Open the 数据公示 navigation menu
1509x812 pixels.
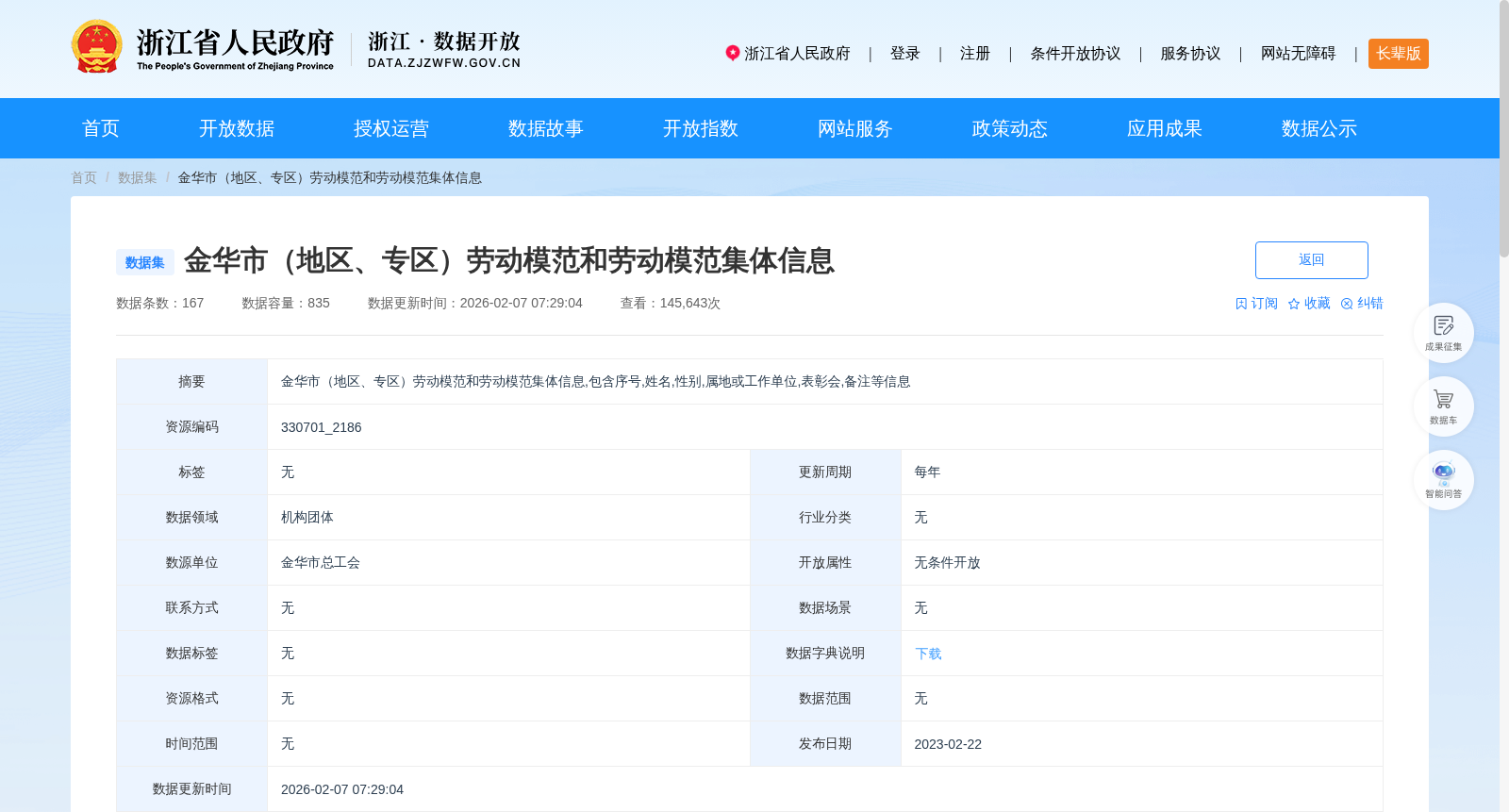pyautogui.click(x=1319, y=128)
